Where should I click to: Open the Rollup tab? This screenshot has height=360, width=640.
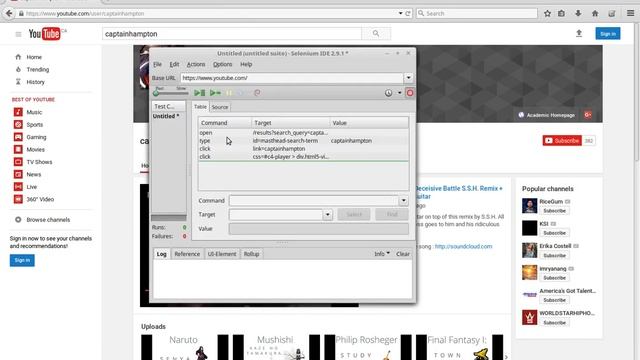(251, 254)
